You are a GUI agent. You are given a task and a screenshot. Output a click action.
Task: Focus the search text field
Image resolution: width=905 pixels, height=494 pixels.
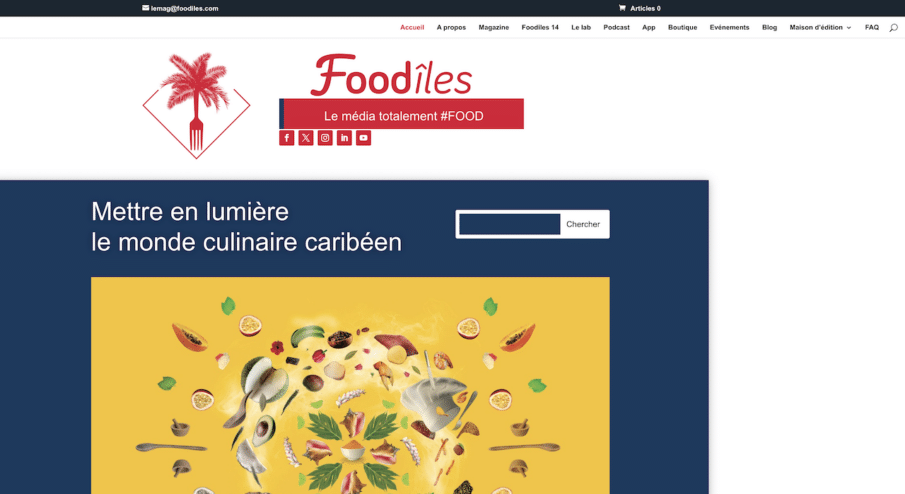[510, 224]
